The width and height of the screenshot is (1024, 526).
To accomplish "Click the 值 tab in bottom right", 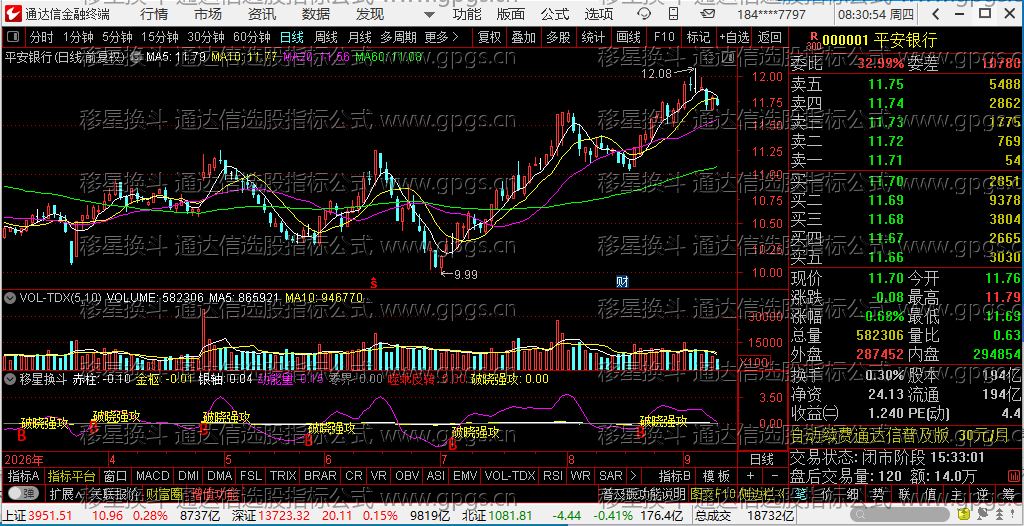I will (x=931, y=493).
